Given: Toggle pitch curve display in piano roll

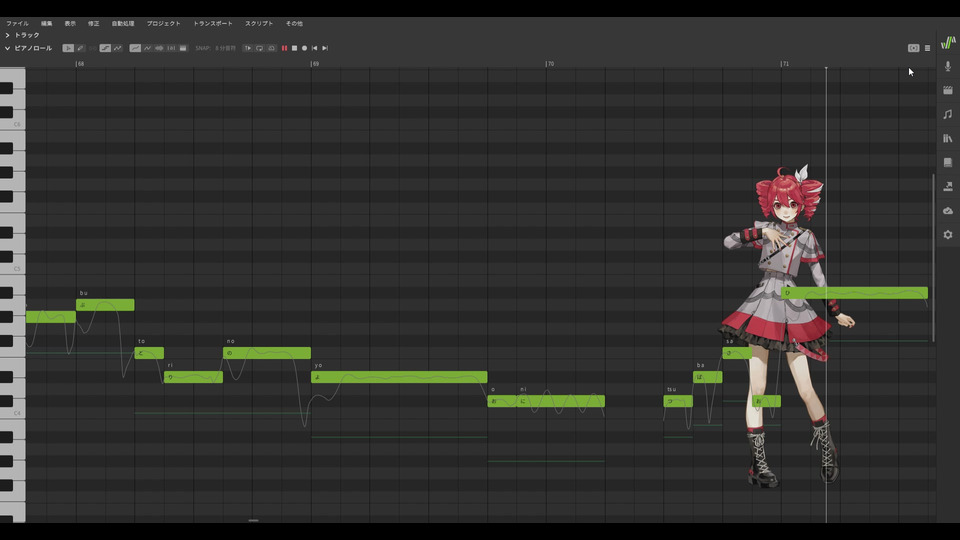Looking at the screenshot, I should [x=135, y=48].
